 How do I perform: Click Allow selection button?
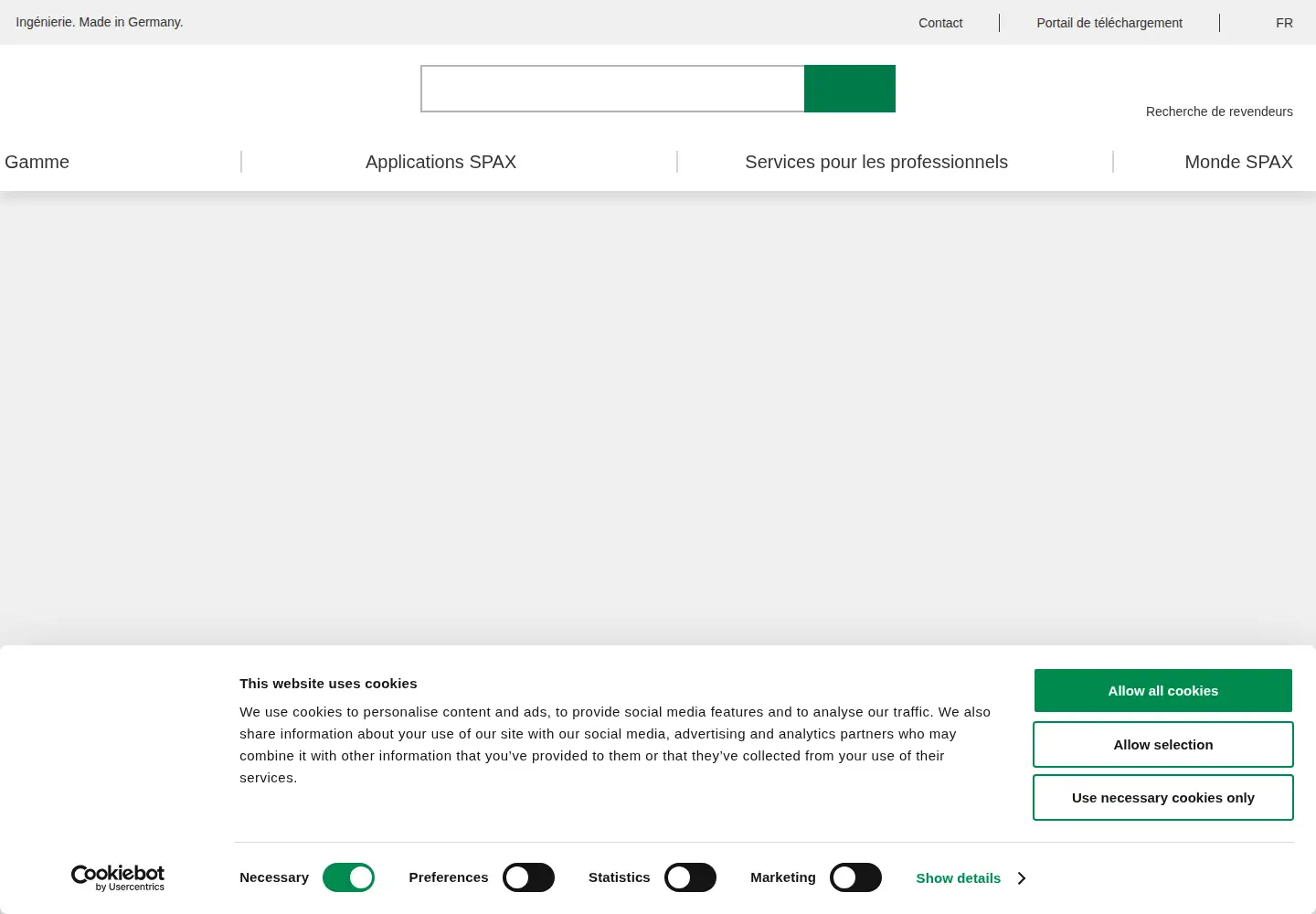click(1163, 745)
